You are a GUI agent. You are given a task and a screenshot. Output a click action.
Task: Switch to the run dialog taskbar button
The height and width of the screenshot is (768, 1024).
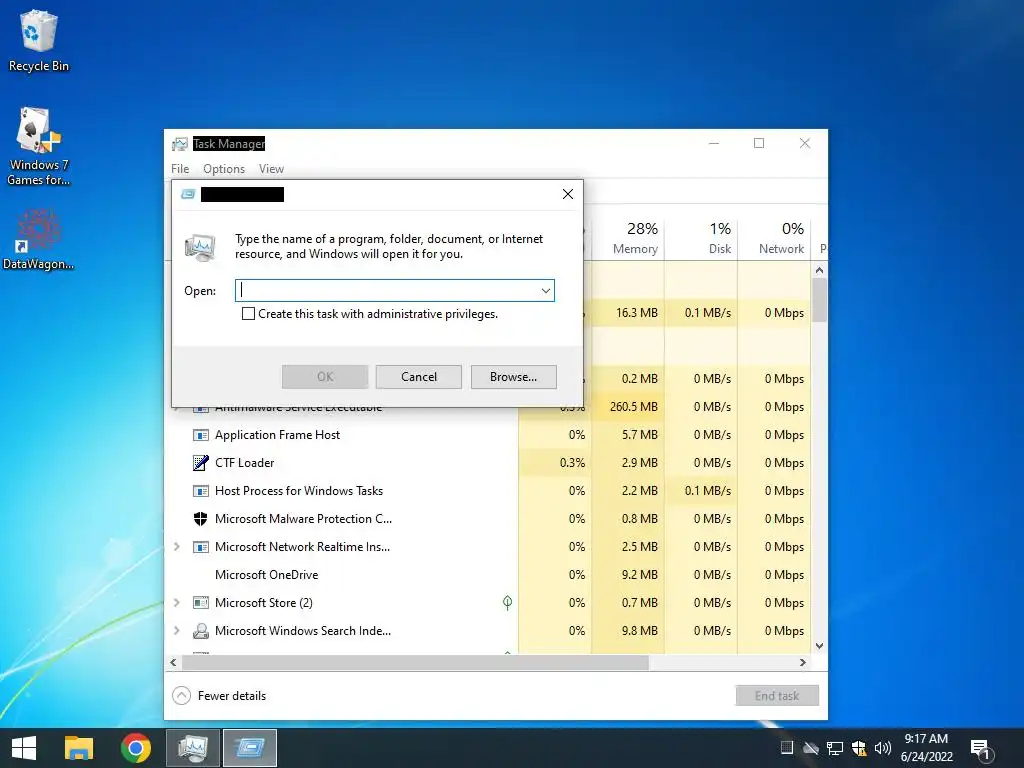[x=250, y=748]
